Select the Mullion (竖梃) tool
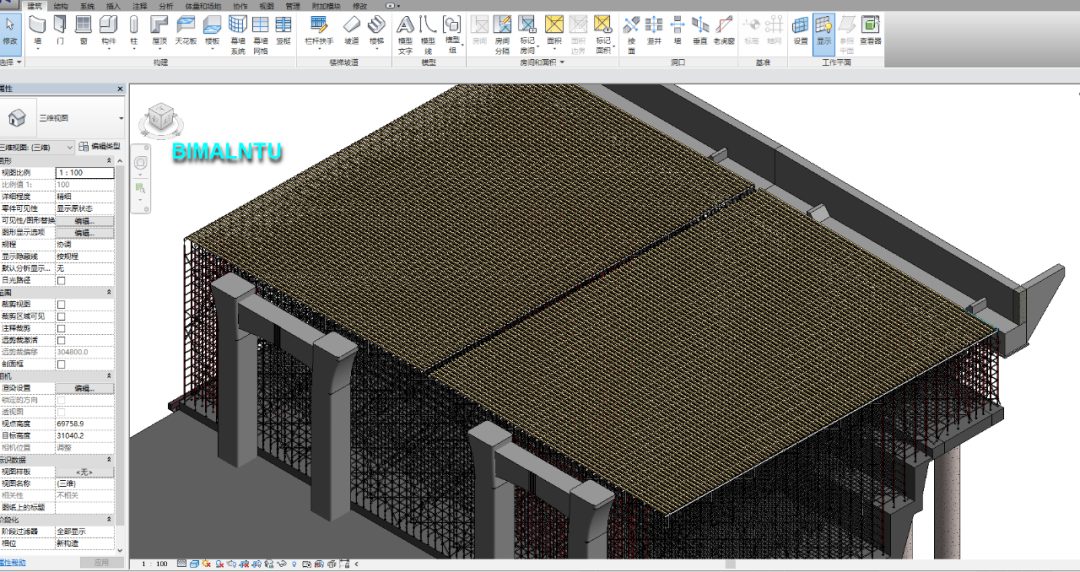 point(283,32)
